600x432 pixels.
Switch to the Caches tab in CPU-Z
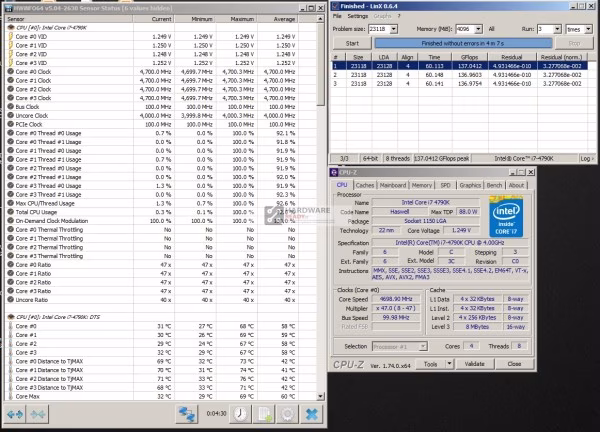tap(365, 185)
